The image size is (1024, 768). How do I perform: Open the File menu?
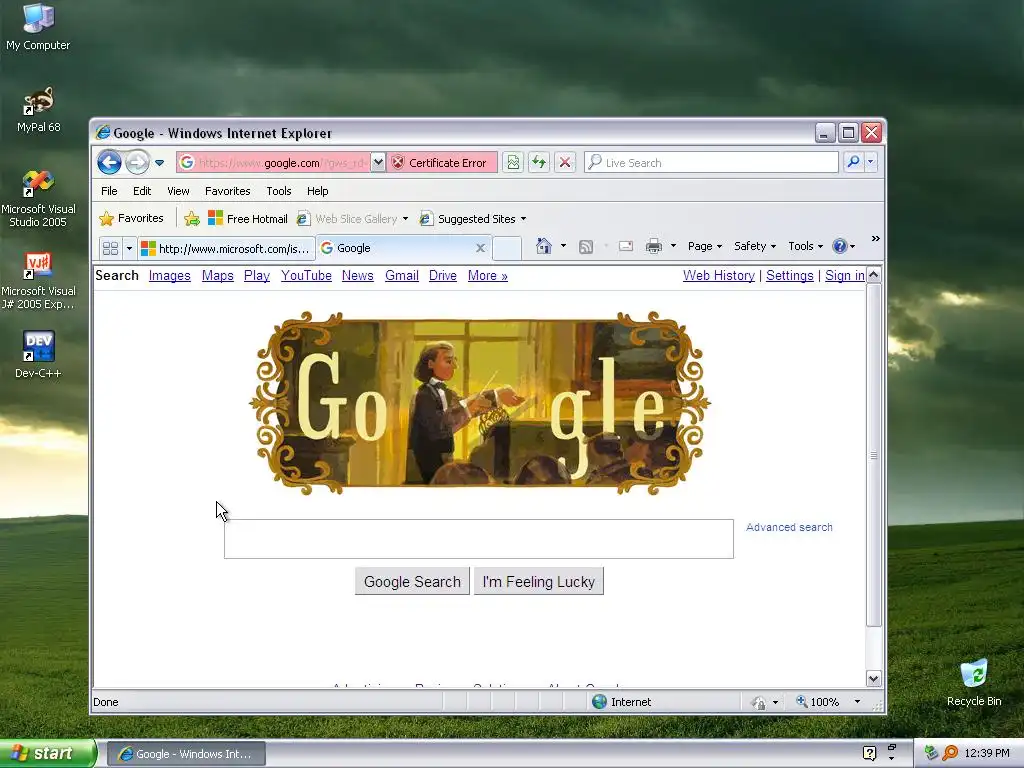(109, 191)
